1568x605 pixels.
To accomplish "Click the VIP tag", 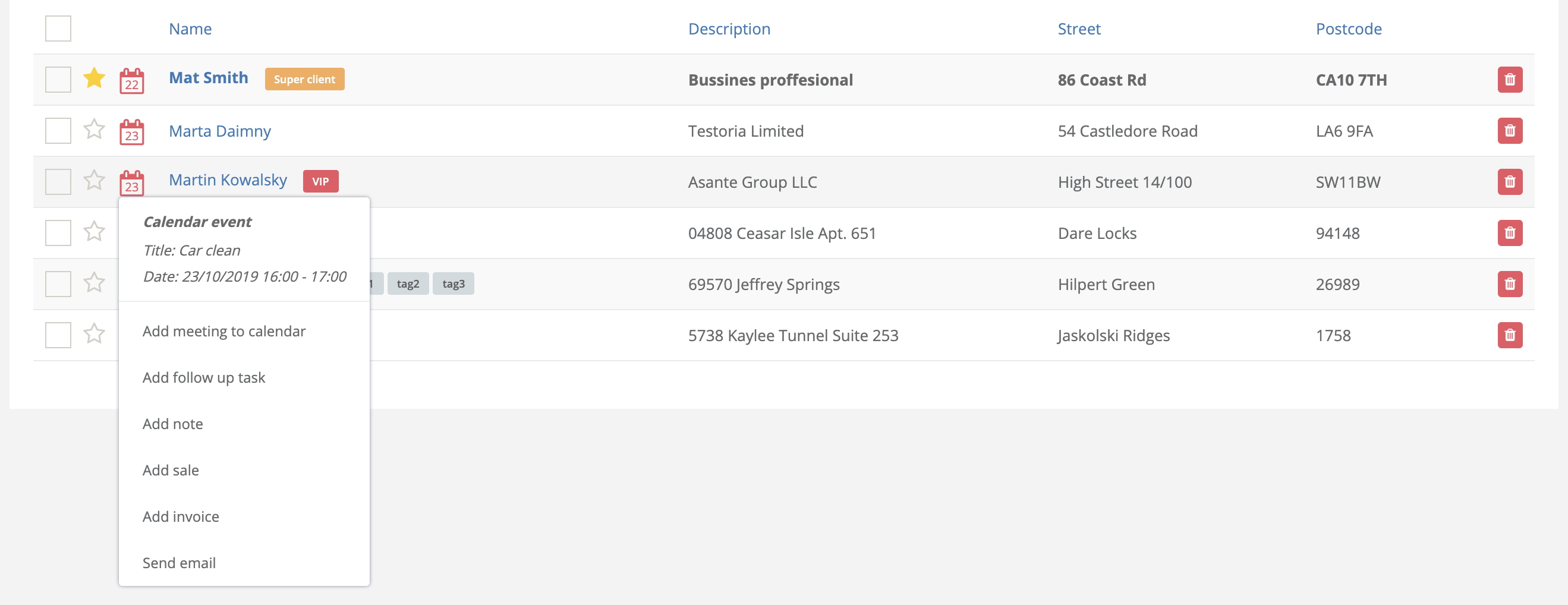I will 321,181.
